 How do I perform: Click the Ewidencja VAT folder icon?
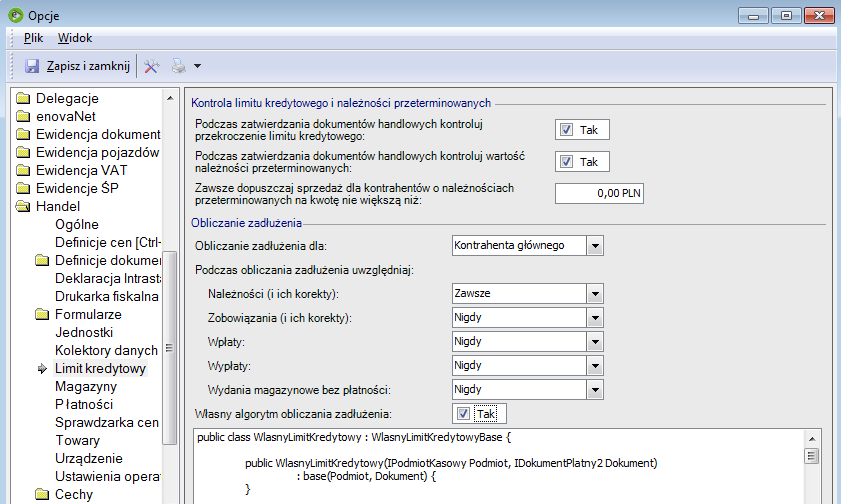click(23, 171)
